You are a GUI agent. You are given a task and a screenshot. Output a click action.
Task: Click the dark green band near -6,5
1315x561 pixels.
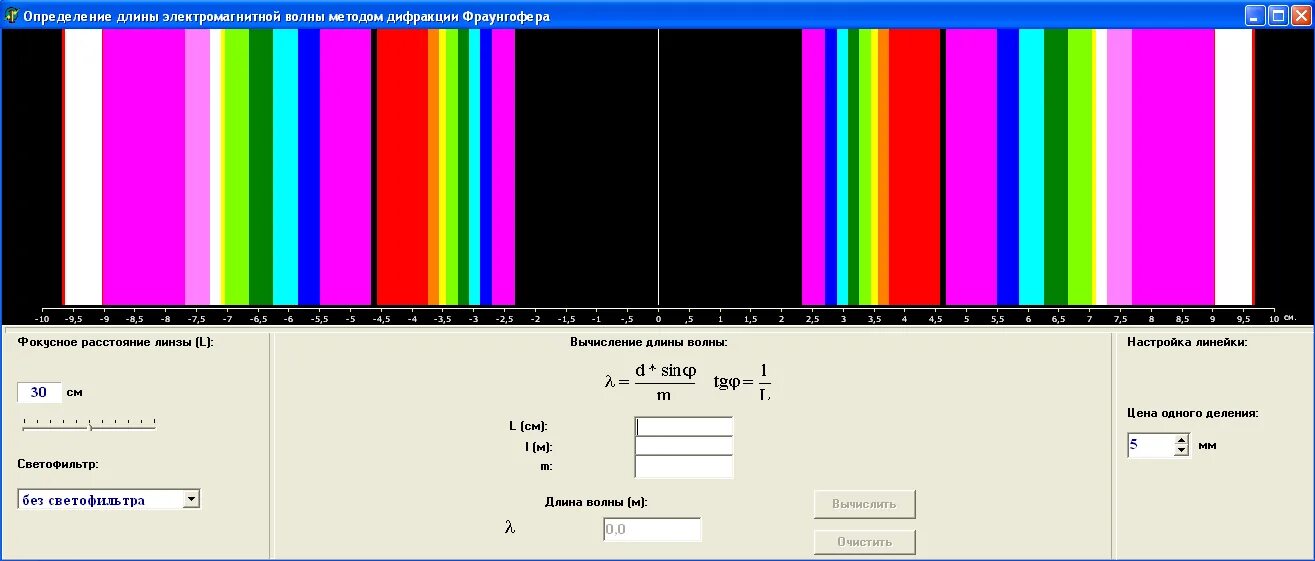click(261, 166)
